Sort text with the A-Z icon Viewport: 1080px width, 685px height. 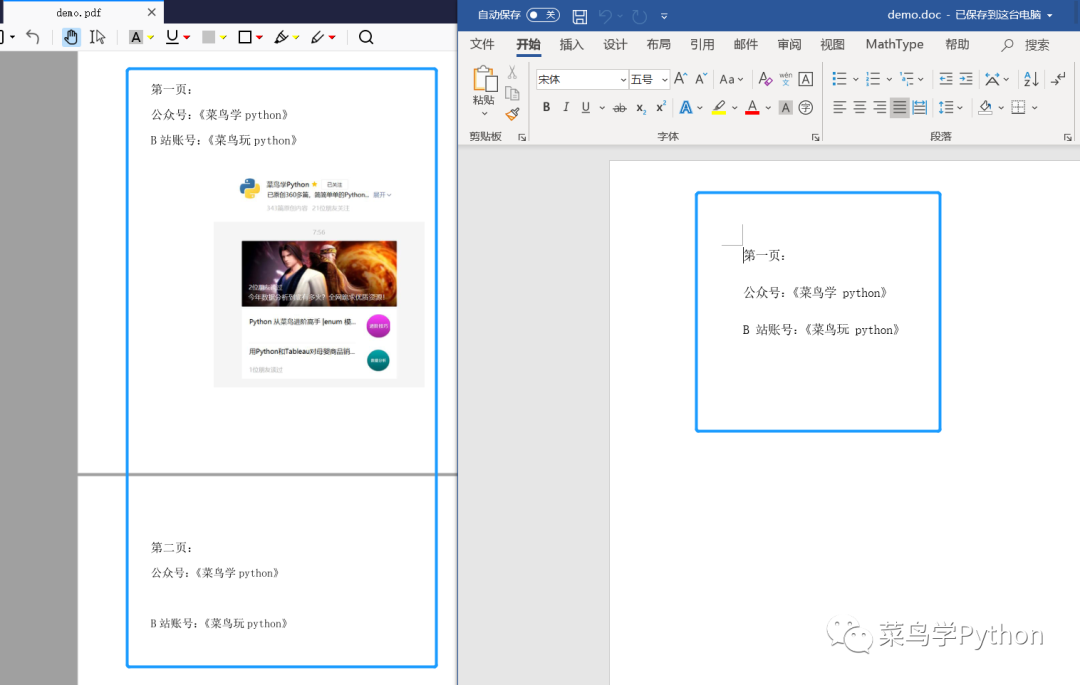pyautogui.click(x=1031, y=79)
